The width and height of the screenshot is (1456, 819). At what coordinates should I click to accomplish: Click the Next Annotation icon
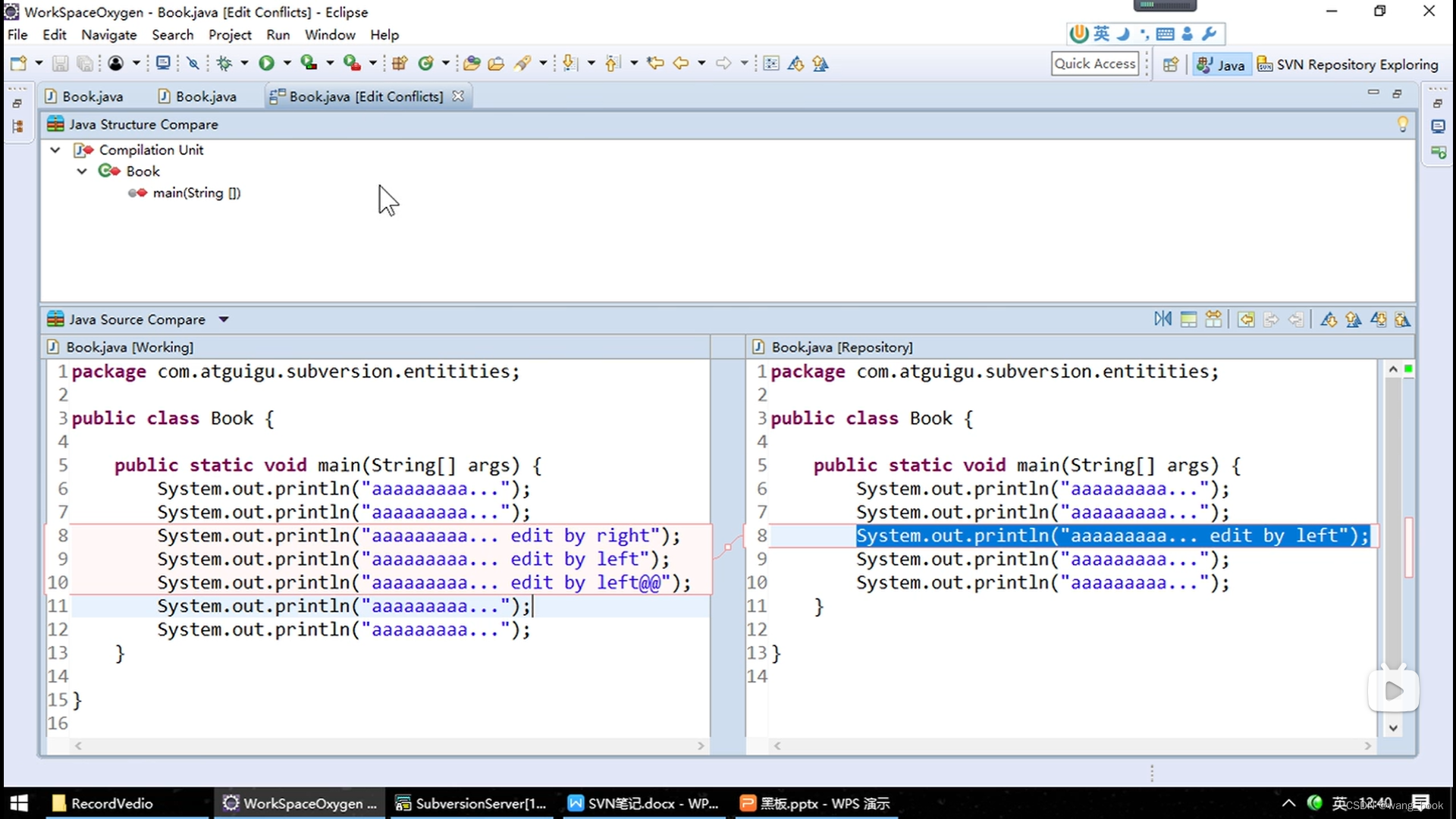[x=570, y=64]
